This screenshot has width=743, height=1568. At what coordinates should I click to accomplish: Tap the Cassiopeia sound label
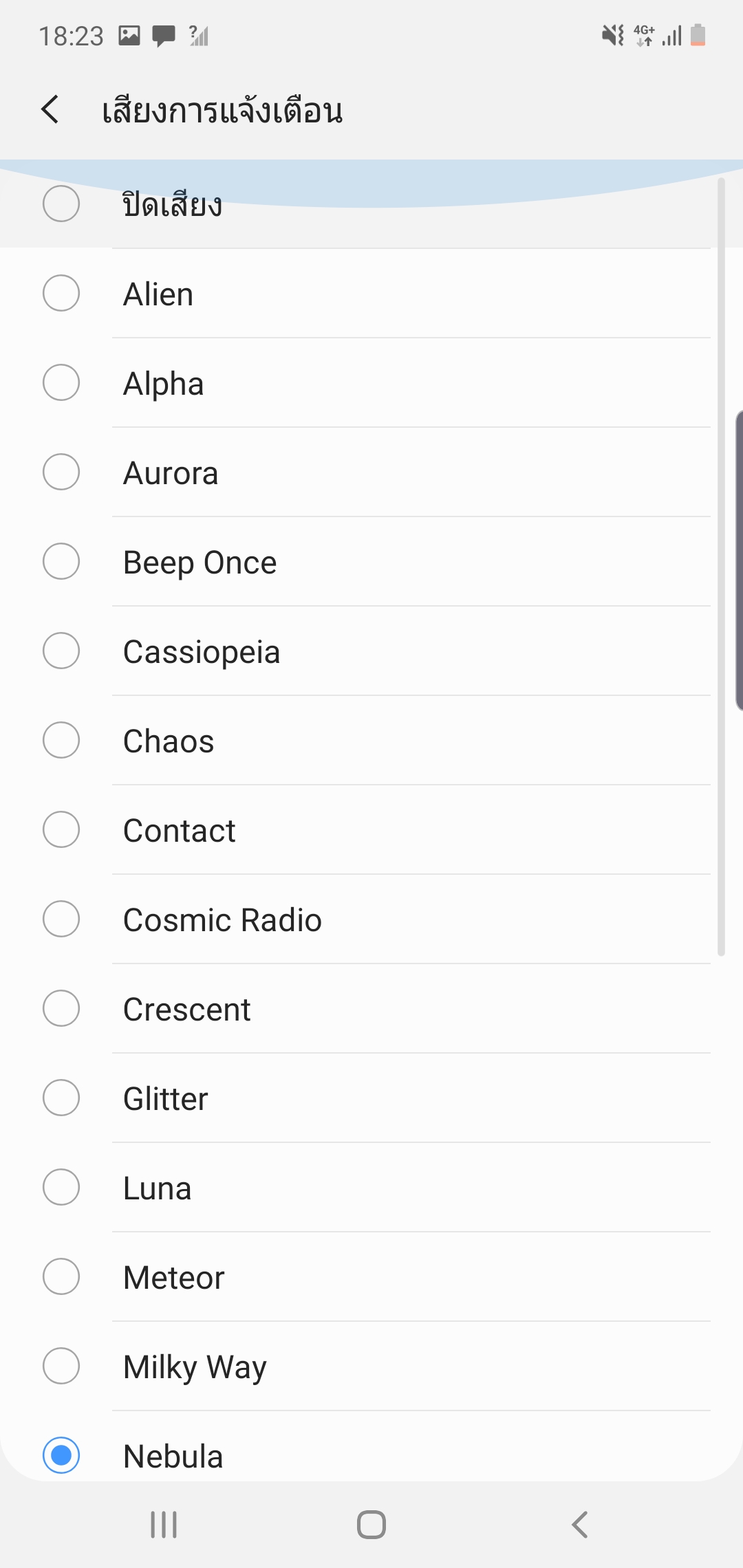click(202, 652)
